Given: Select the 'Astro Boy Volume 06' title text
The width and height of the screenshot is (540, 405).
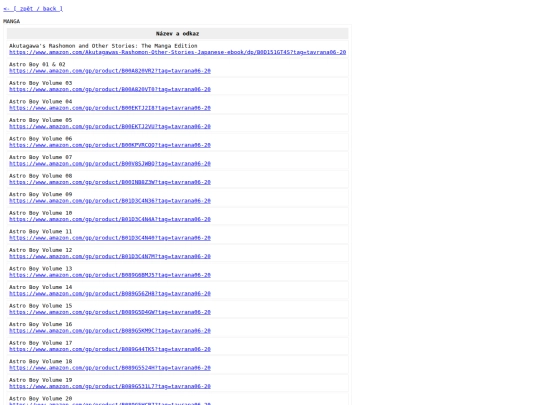Looking at the screenshot, I should tap(41, 139).
